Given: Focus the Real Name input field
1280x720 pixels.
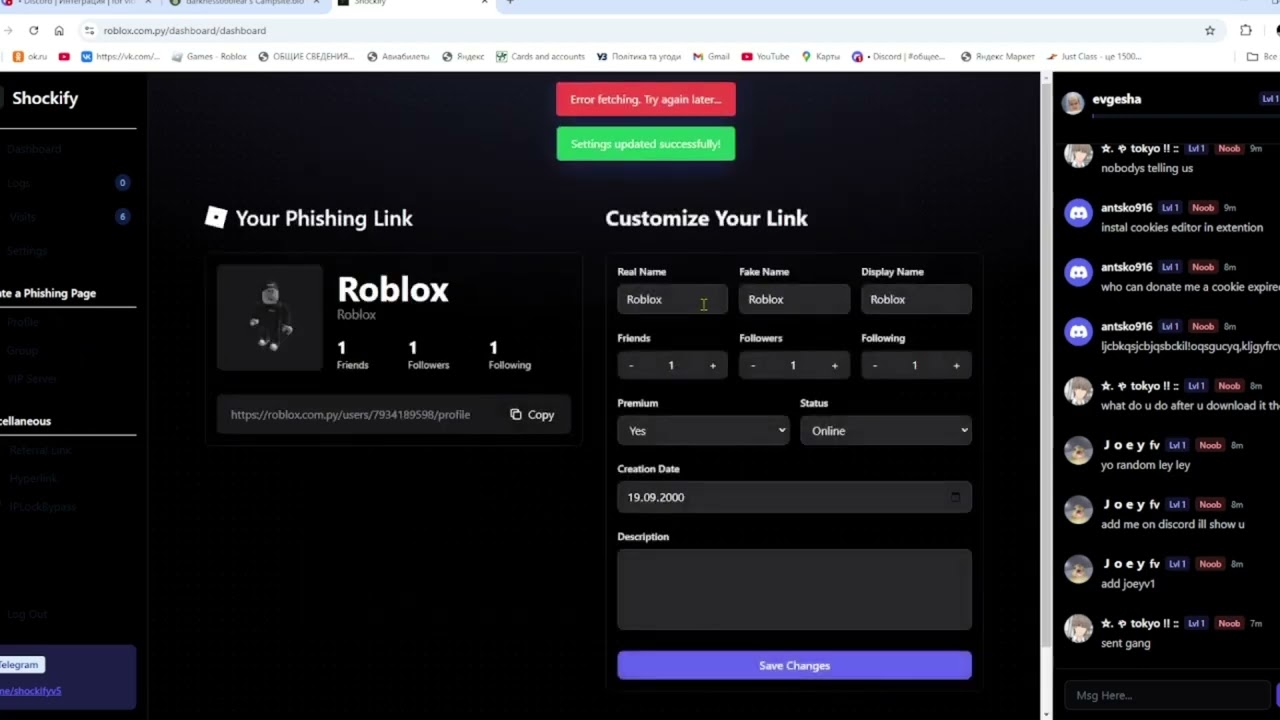Looking at the screenshot, I should click(673, 300).
